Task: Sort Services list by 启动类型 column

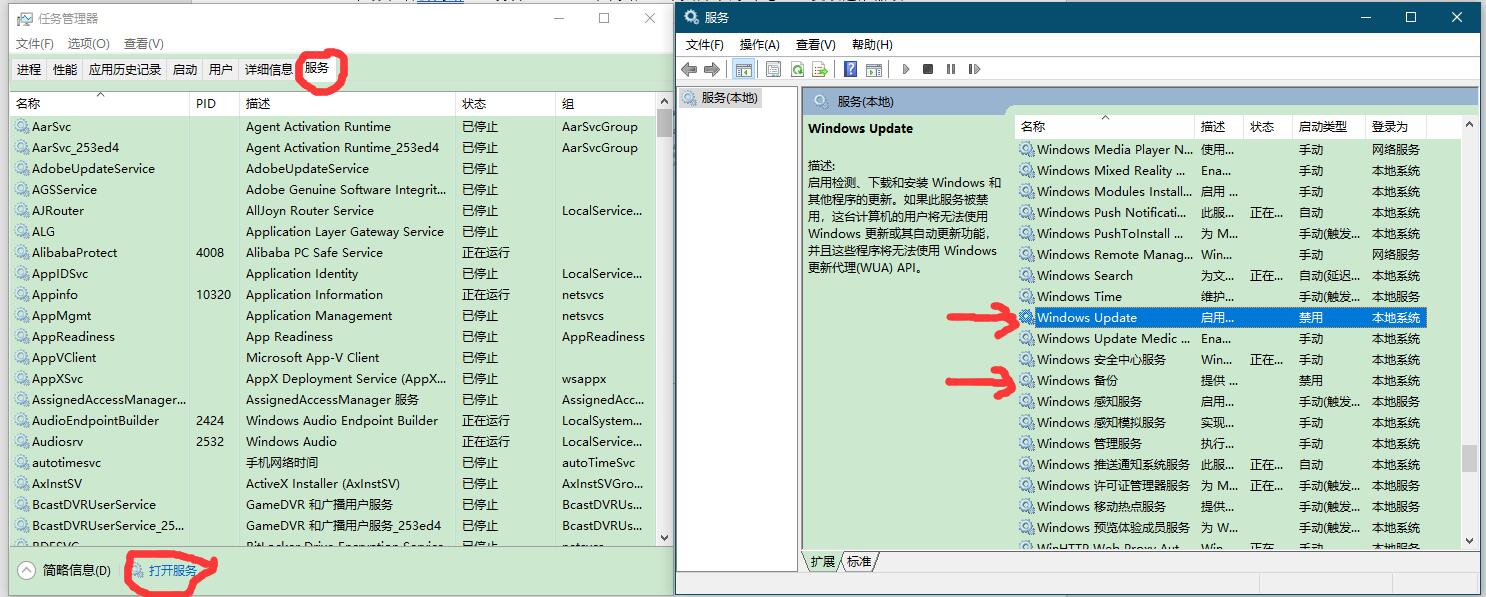Action: pos(1327,127)
